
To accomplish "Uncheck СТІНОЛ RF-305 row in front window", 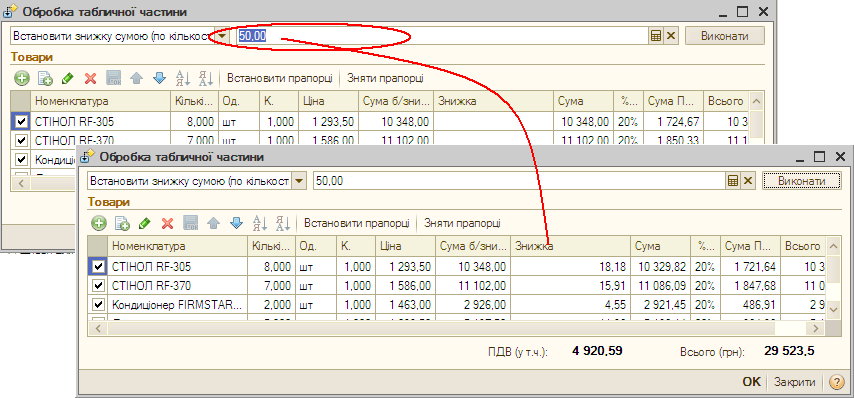I will (x=98, y=267).
